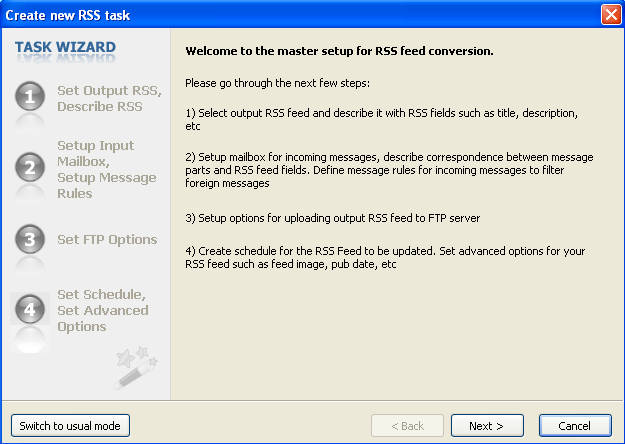Go to 'Set Schedule, Set Advanced Options' step
625x444 pixels.
point(103,310)
